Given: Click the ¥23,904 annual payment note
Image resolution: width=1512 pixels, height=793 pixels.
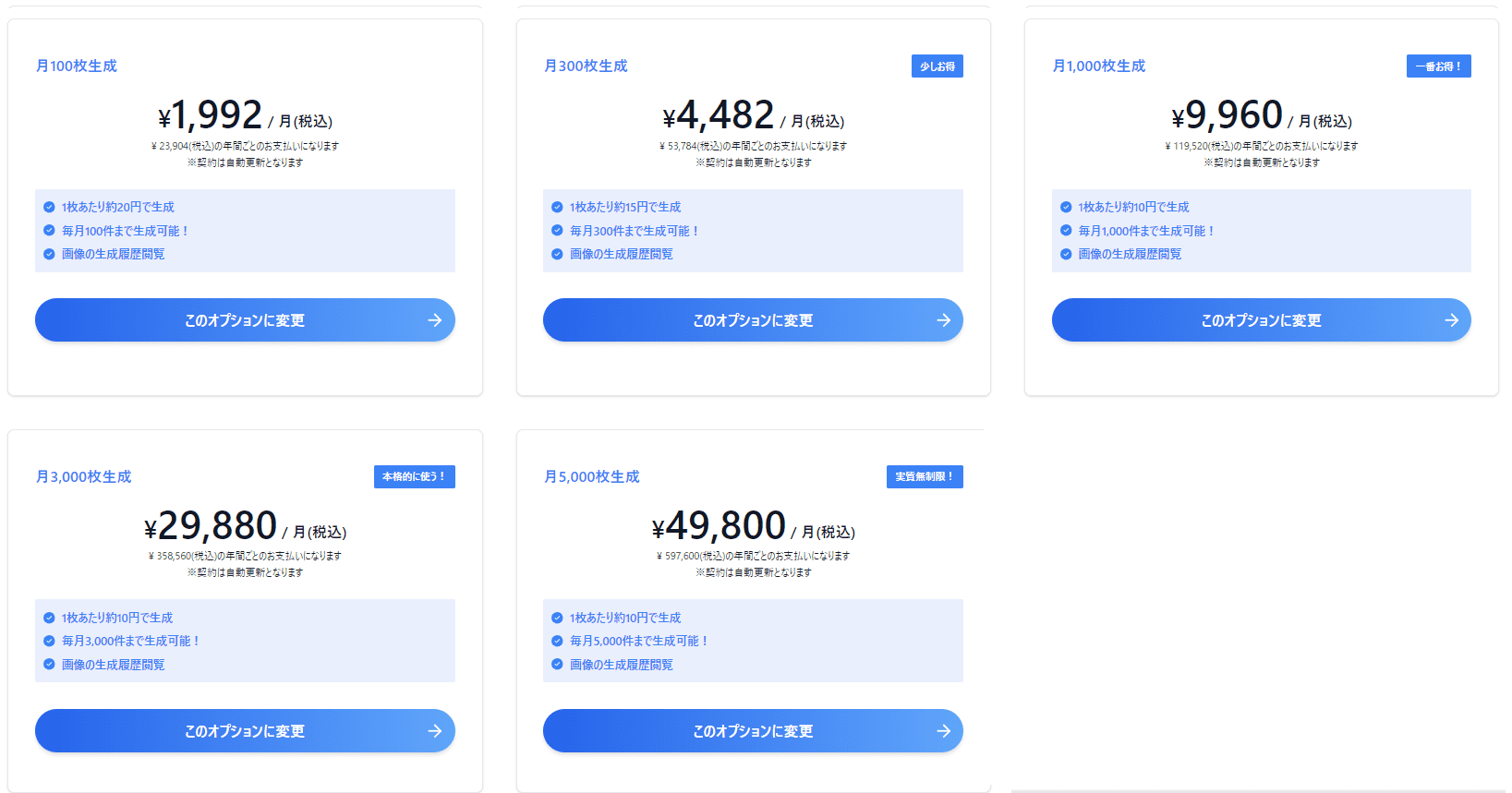Looking at the screenshot, I should [x=245, y=146].
